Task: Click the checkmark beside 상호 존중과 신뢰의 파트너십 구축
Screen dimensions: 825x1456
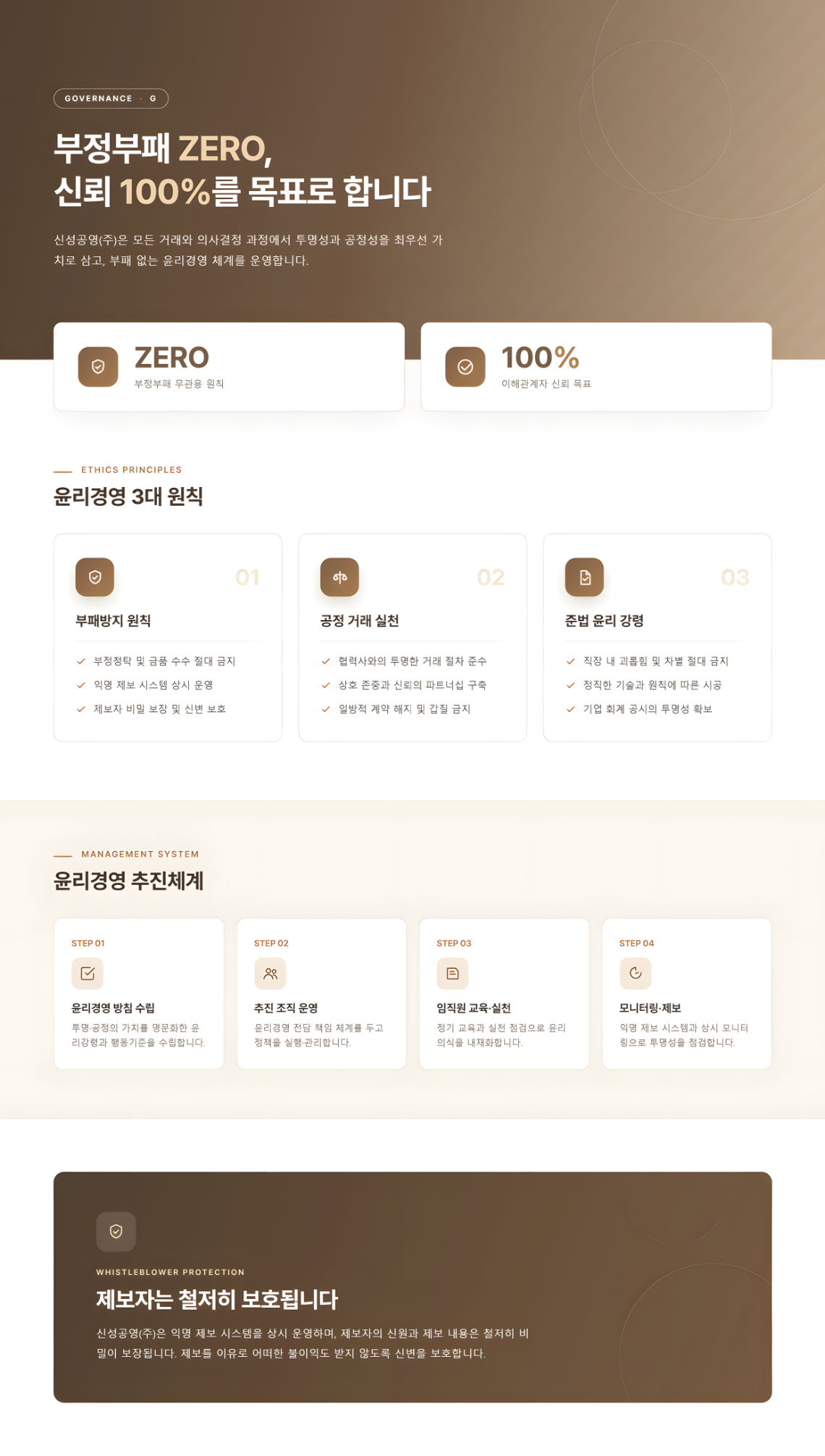Action: click(x=326, y=685)
